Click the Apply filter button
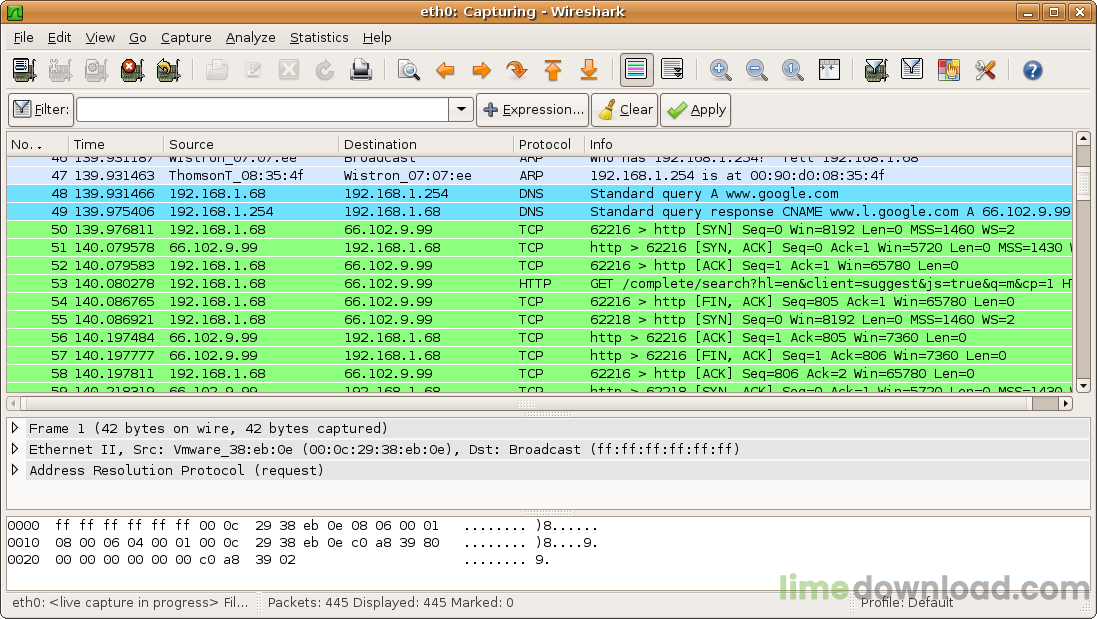Screen dimensions: 1097x619 click(x=695, y=109)
